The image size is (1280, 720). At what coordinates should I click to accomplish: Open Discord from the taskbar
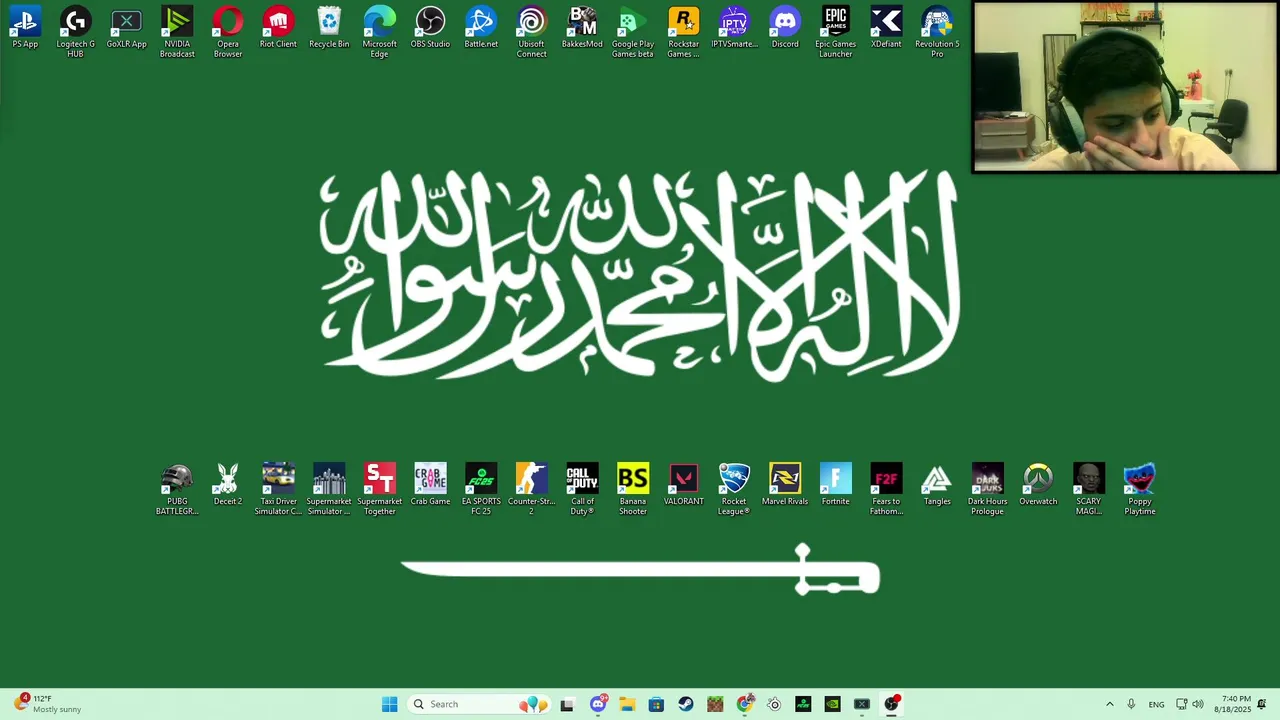click(x=598, y=704)
